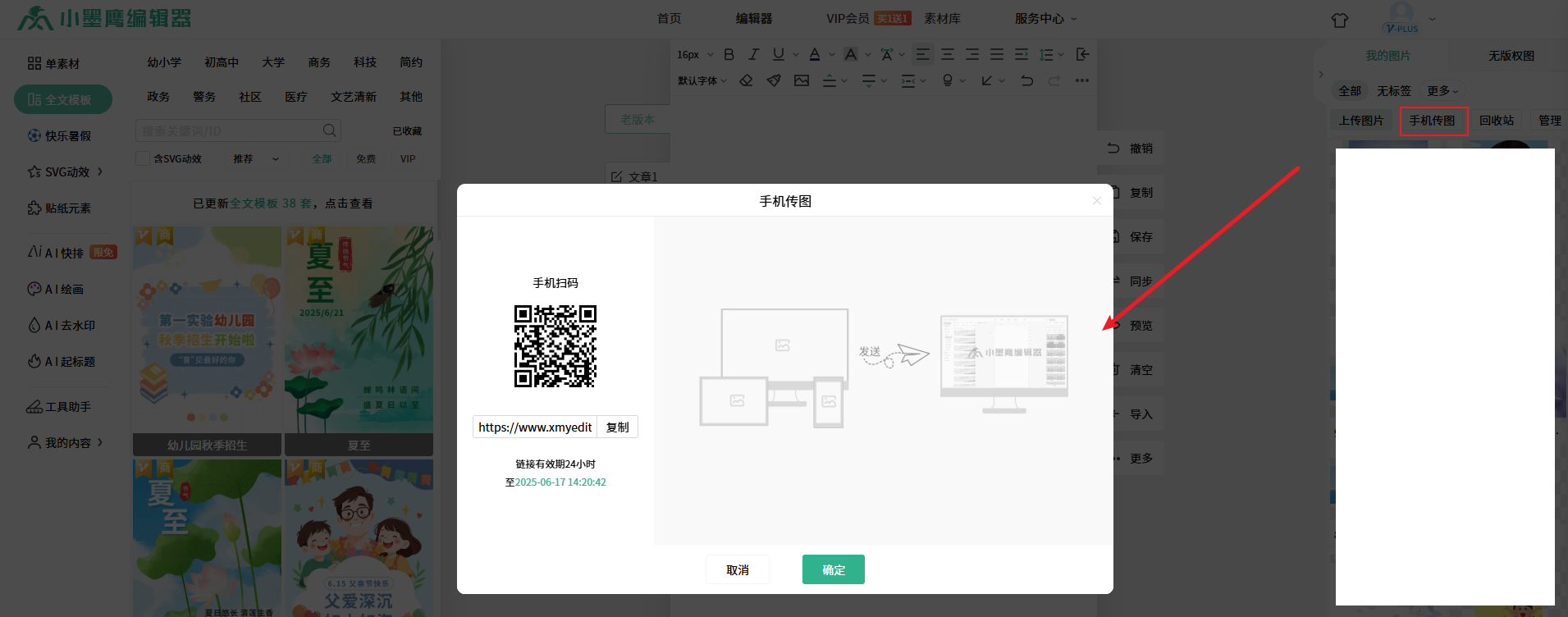The height and width of the screenshot is (617, 1568).
Task: Close the 手机传图 dialog with X
Action: pyautogui.click(x=1097, y=201)
